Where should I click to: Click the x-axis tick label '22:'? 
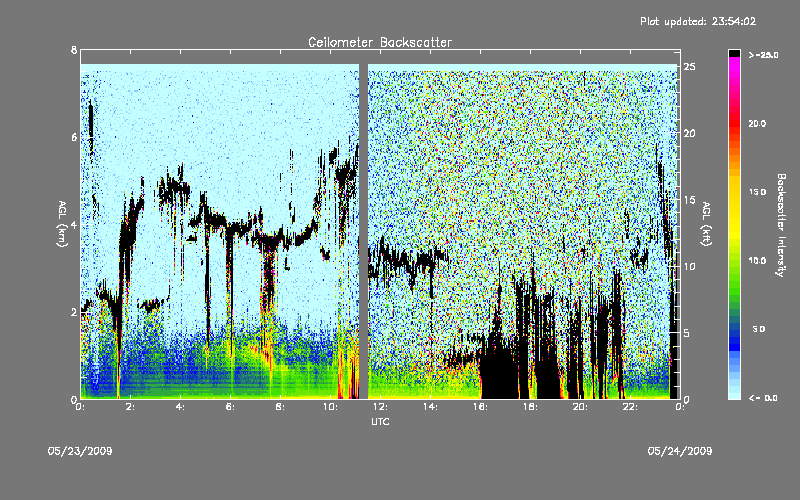(x=630, y=407)
